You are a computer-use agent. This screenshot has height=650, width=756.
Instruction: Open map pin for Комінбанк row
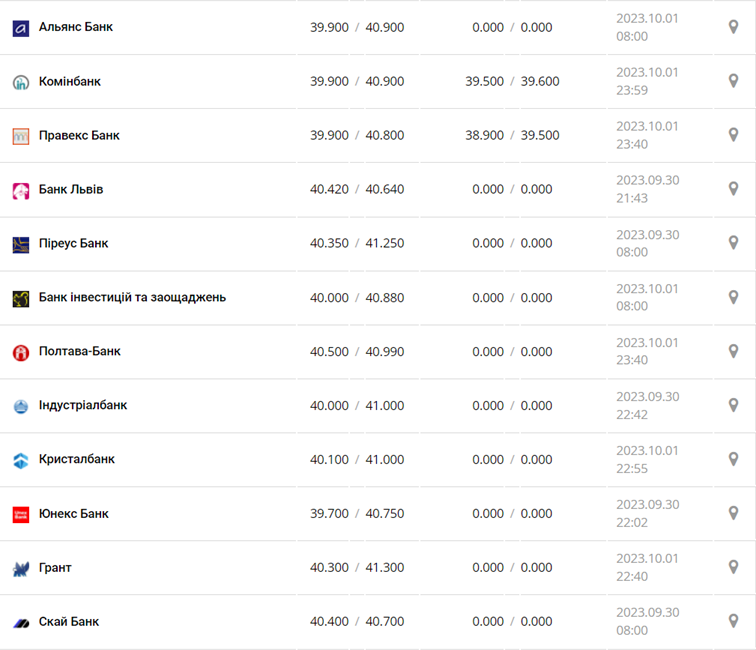[x=733, y=81]
